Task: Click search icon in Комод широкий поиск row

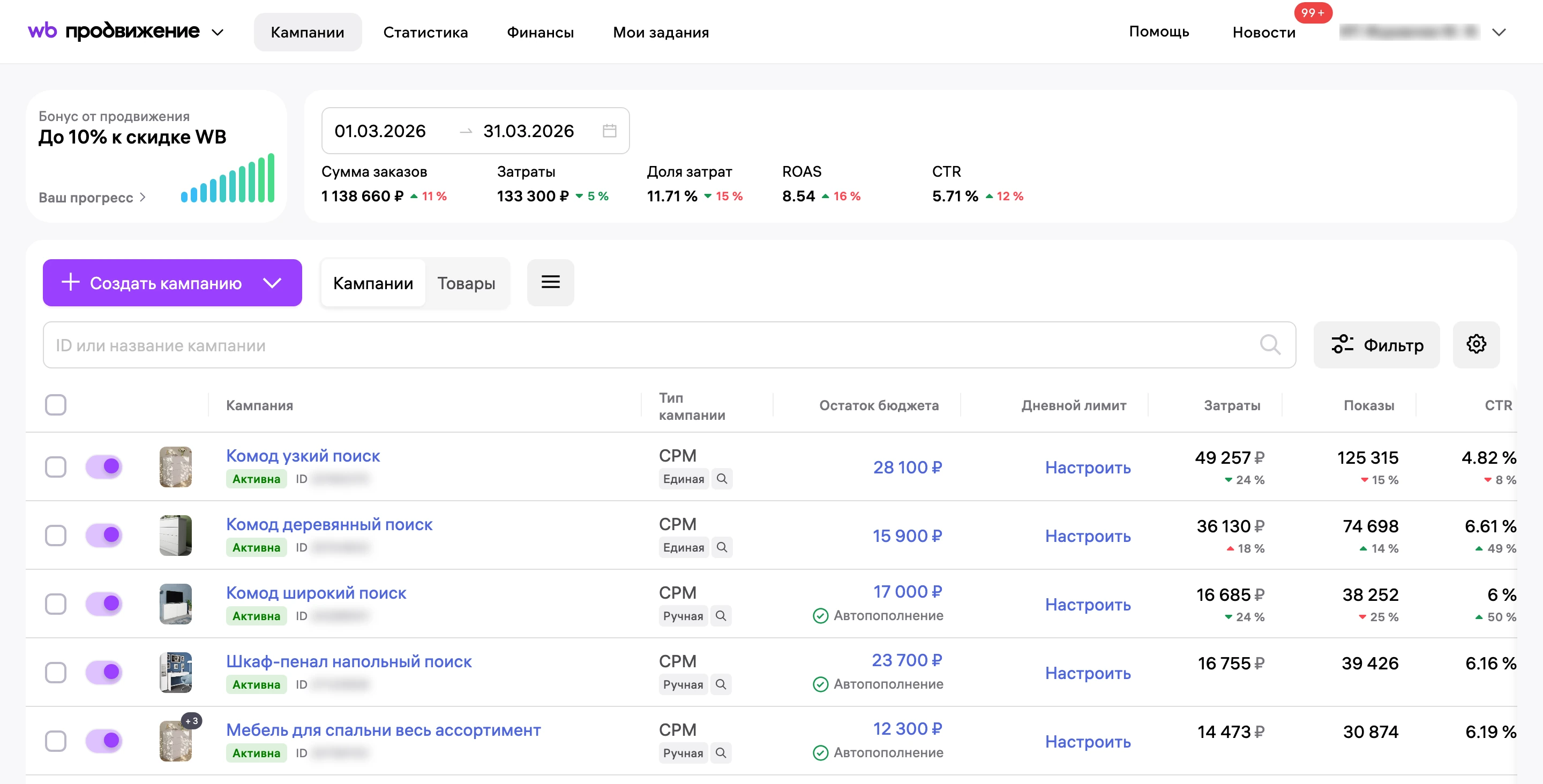Action: pyautogui.click(x=721, y=616)
